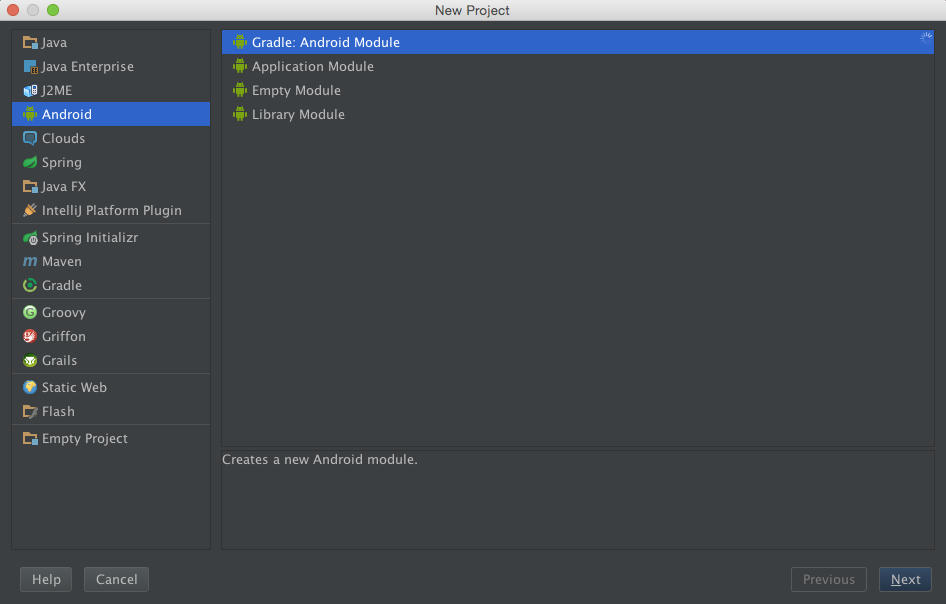Select the Groovy project type
The image size is (946, 604).
[111, 312]
